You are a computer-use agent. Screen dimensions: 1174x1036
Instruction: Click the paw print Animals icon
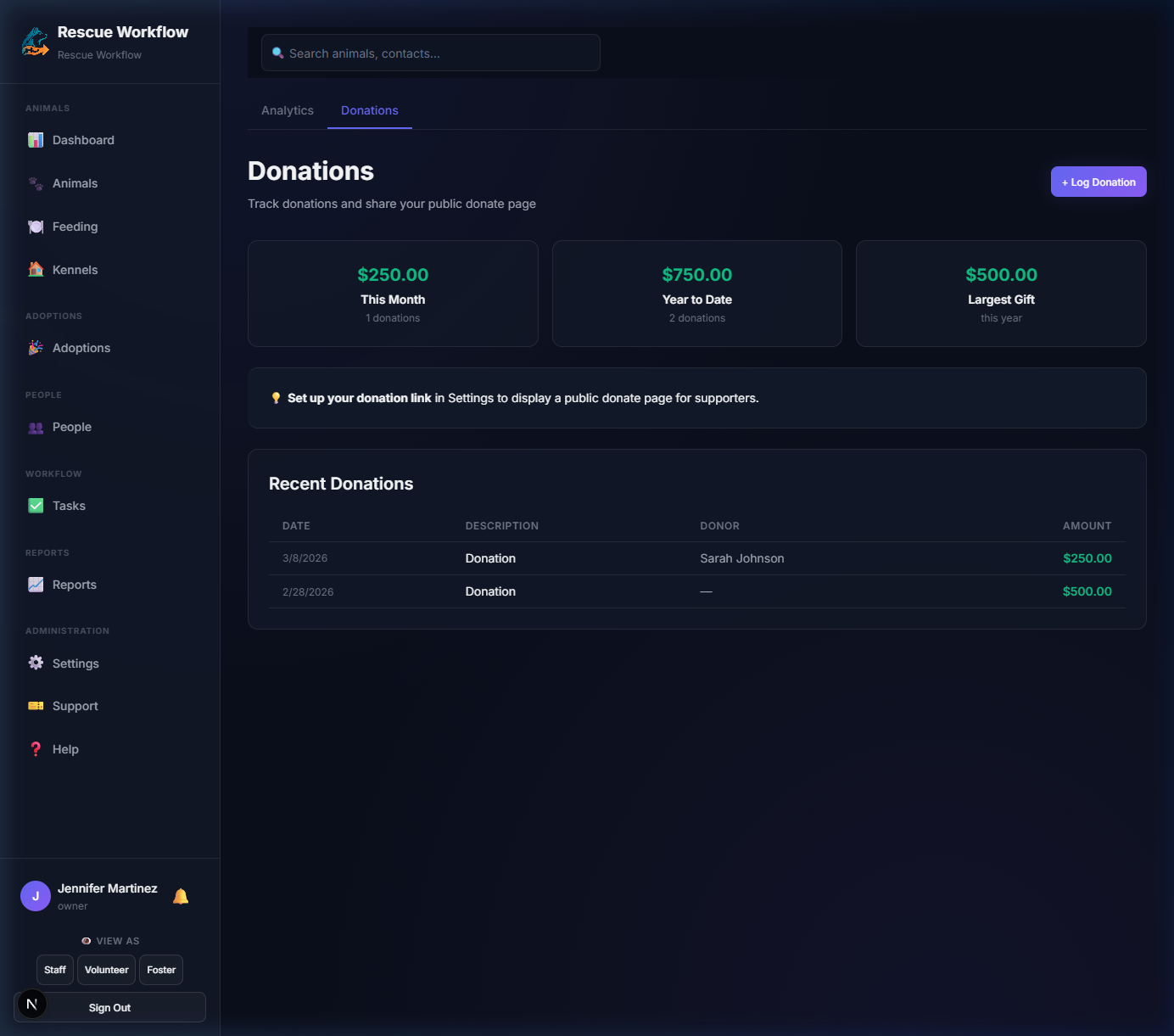(36, 183)
